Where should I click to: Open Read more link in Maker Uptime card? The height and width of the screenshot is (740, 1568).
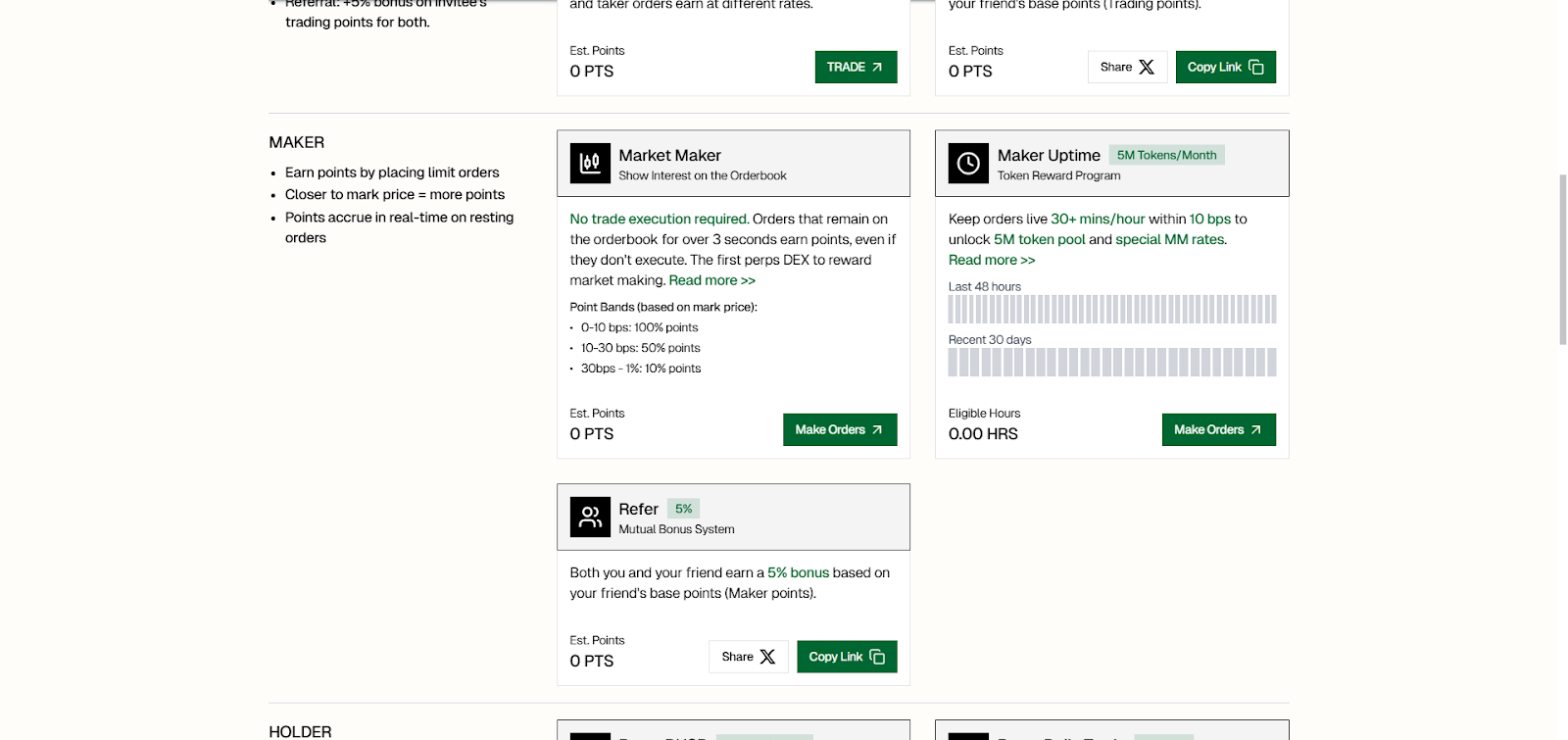coord(992,260)
